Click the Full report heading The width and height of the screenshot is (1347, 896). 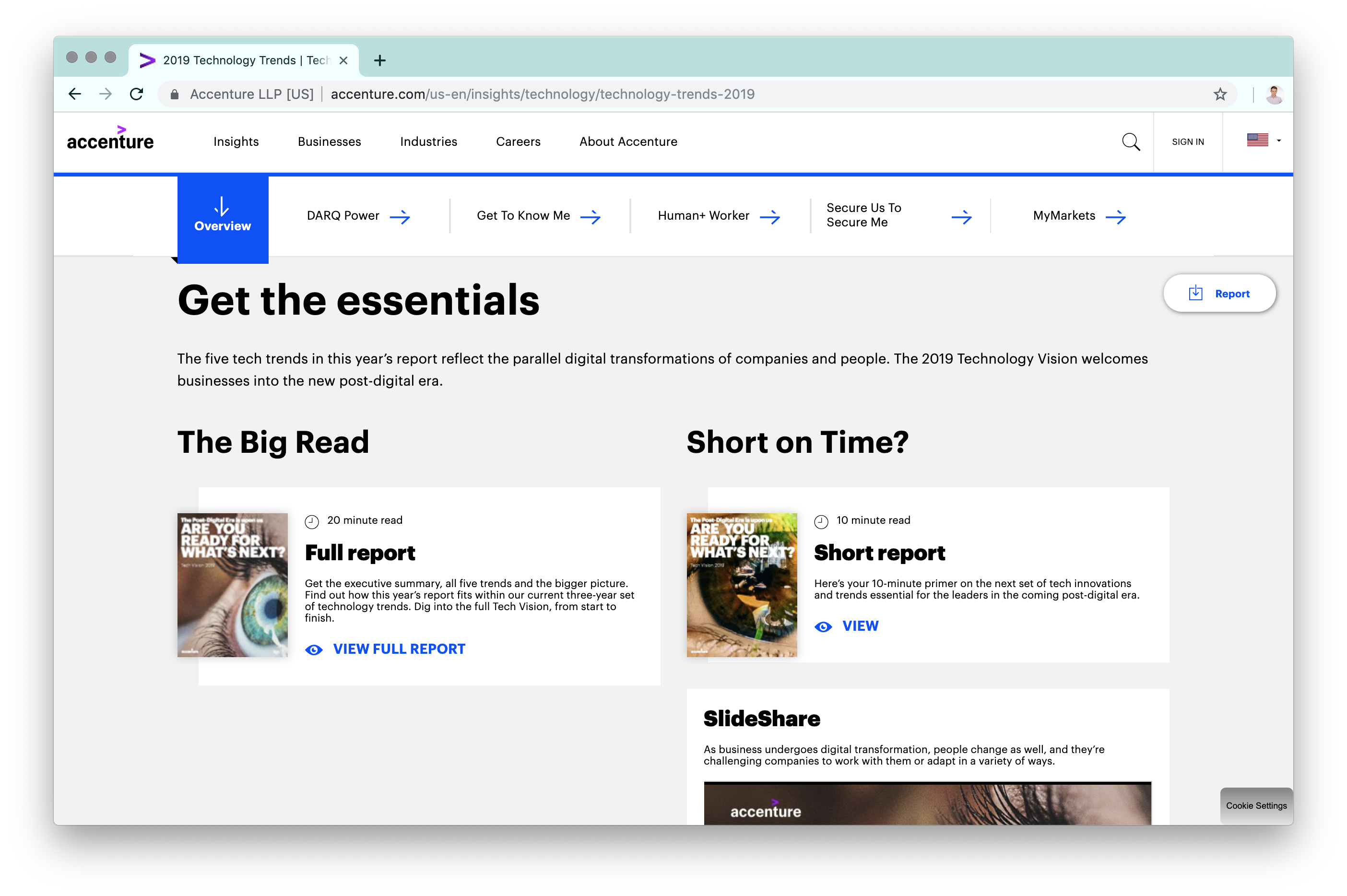click(360, 553)
